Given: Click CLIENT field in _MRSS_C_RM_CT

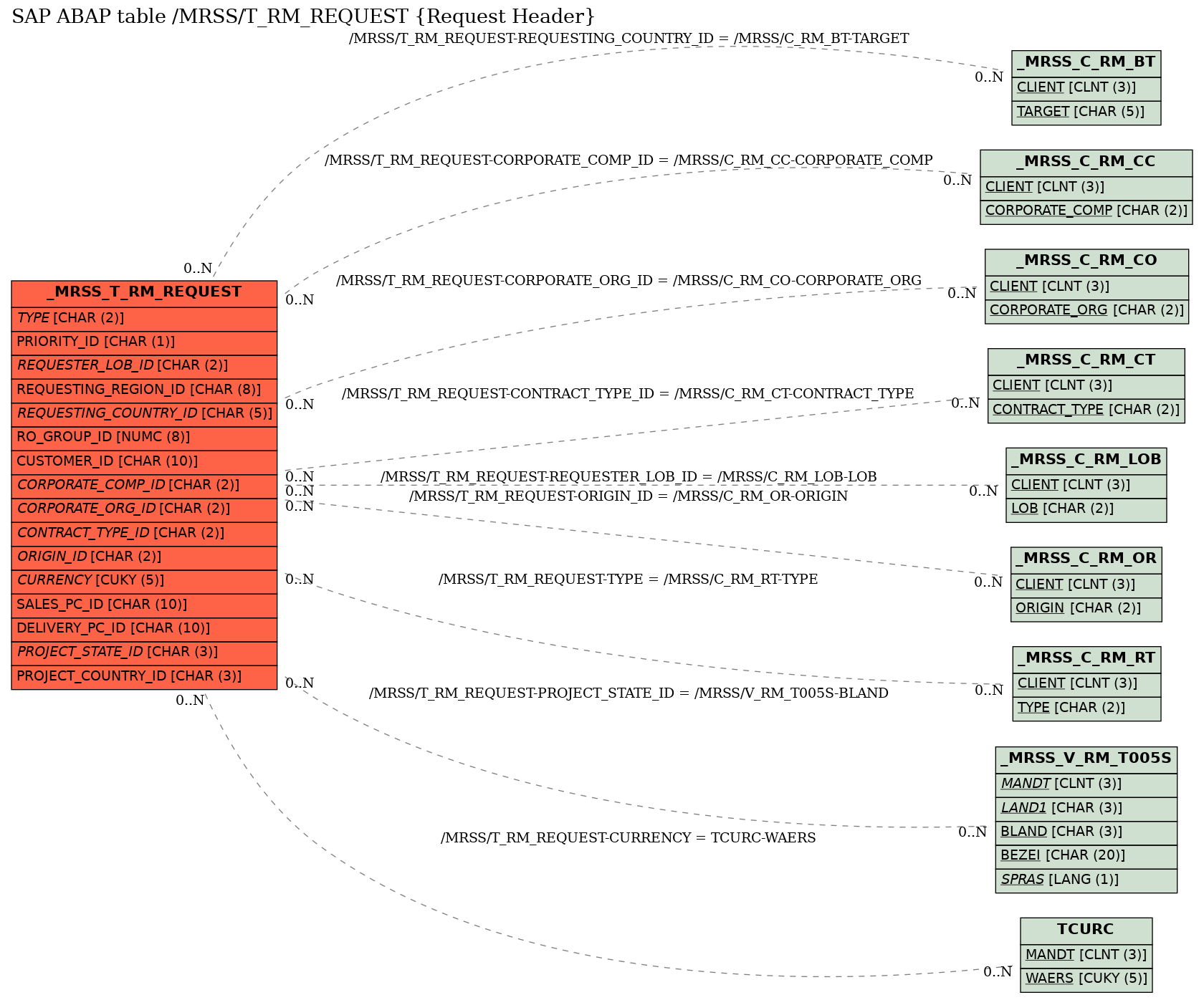Looking at the screenshot, I should [1086, 386].
